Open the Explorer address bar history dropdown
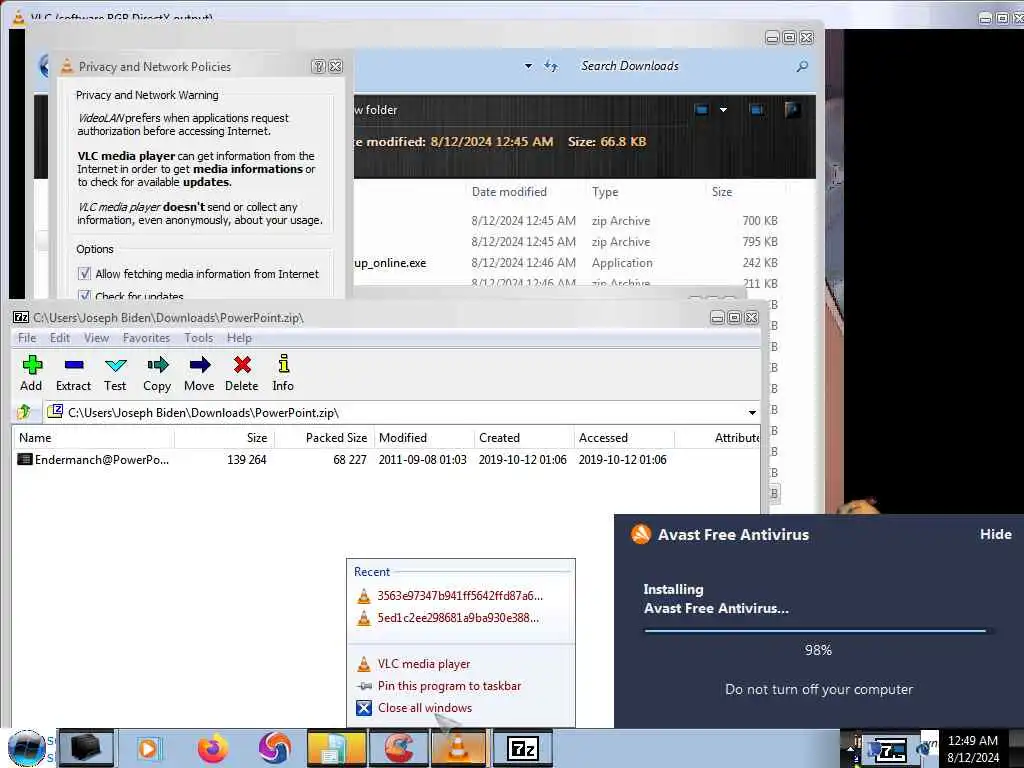The image size is (1024, 768). point(528,66)
